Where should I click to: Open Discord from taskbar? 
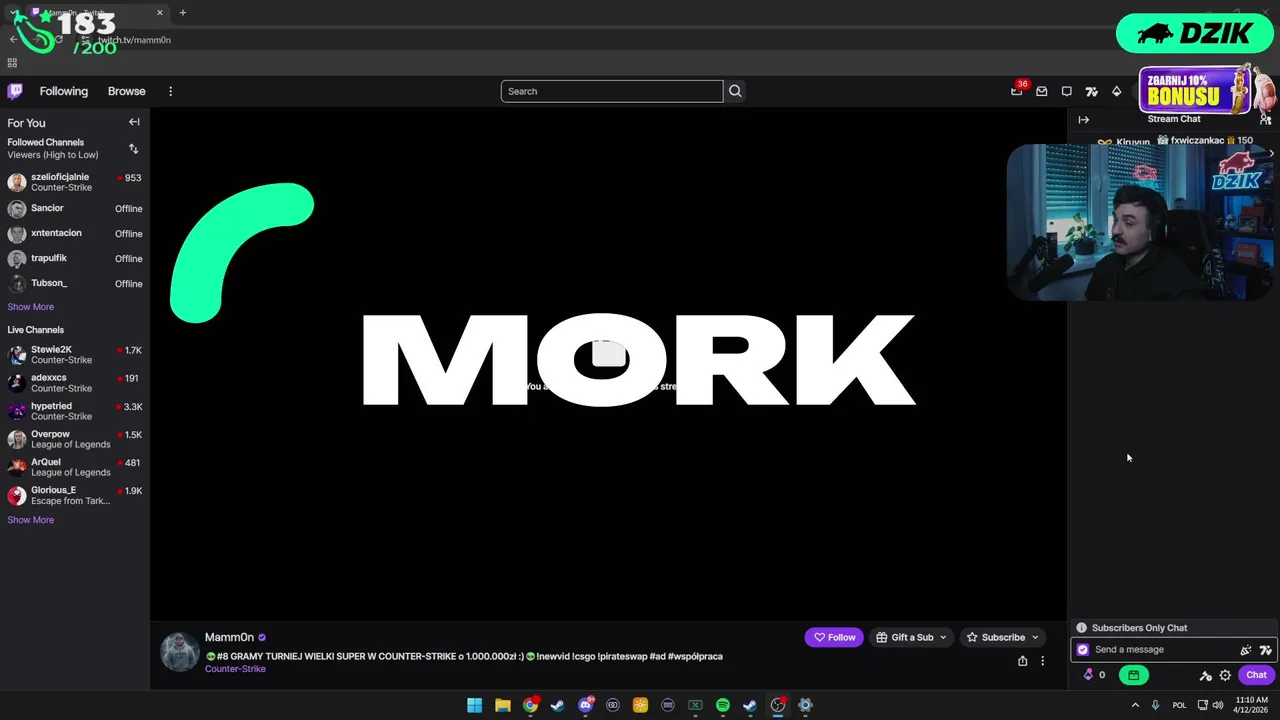pyautogui.click(x=586, y=705)
